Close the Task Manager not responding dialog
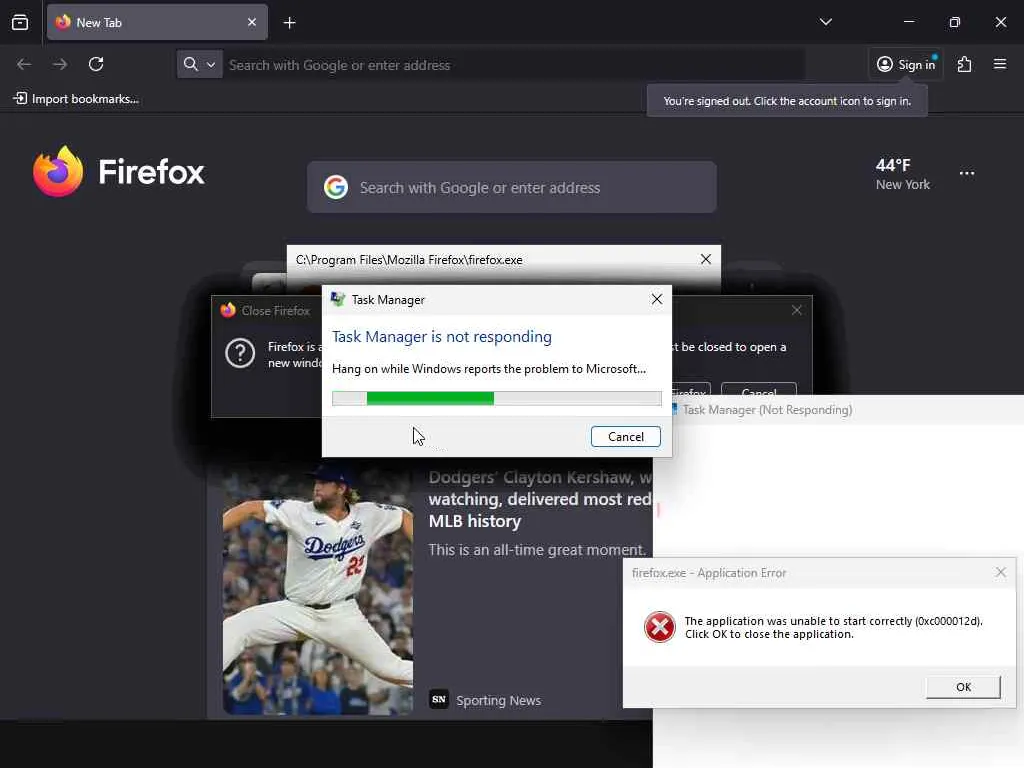Image resolution: width=1024 pixels, height=768 pixels. [657, 299]
